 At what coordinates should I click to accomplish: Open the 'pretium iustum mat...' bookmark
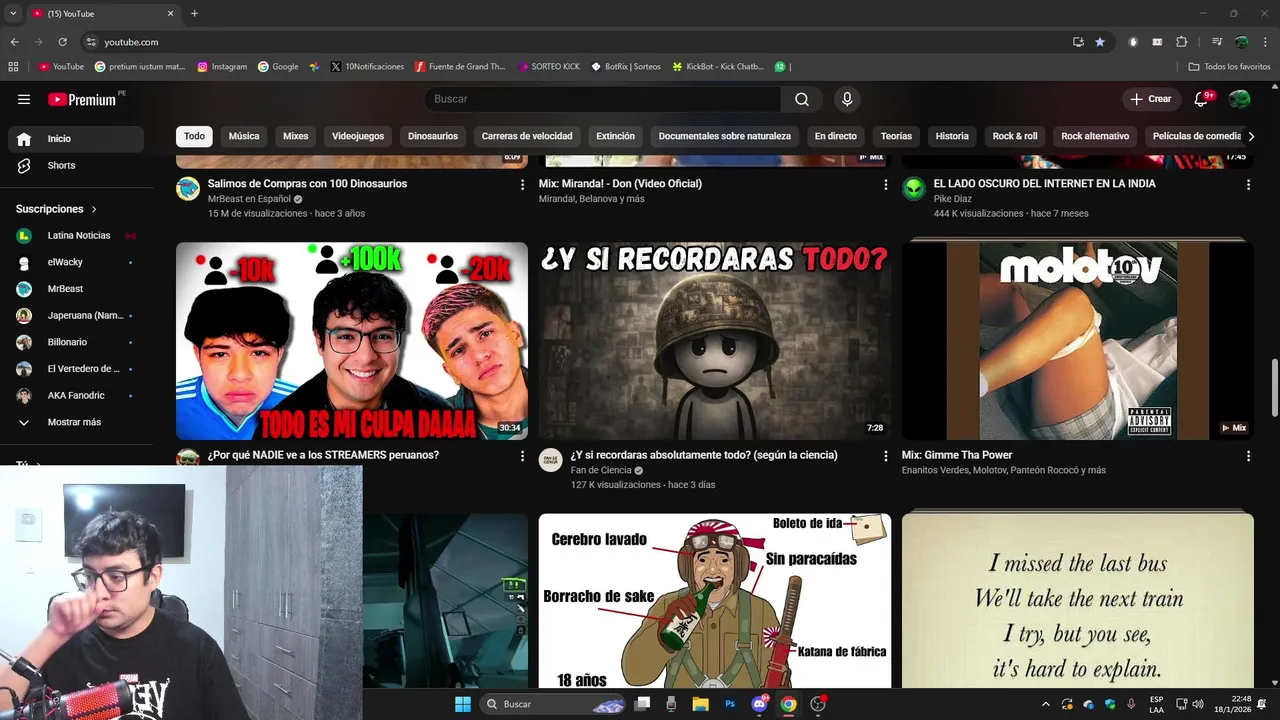(140, 67)
